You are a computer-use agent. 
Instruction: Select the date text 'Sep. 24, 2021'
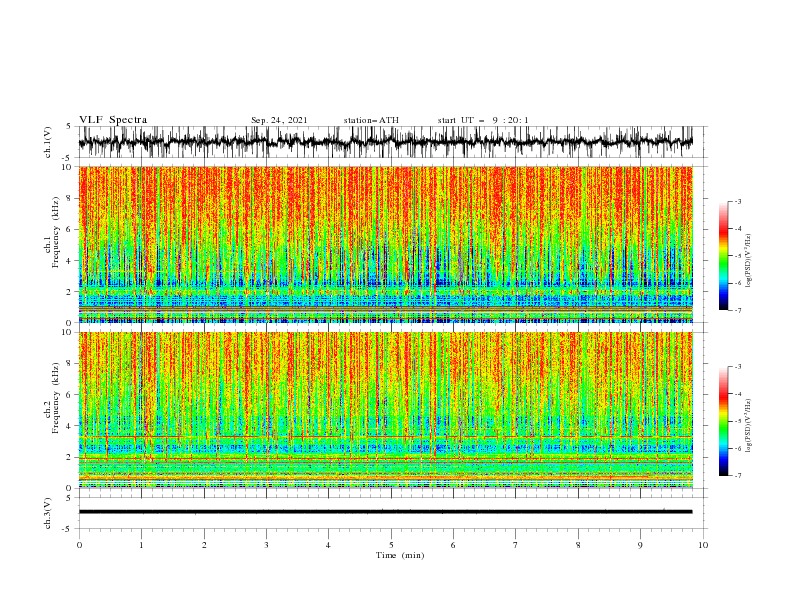[279, 120]
